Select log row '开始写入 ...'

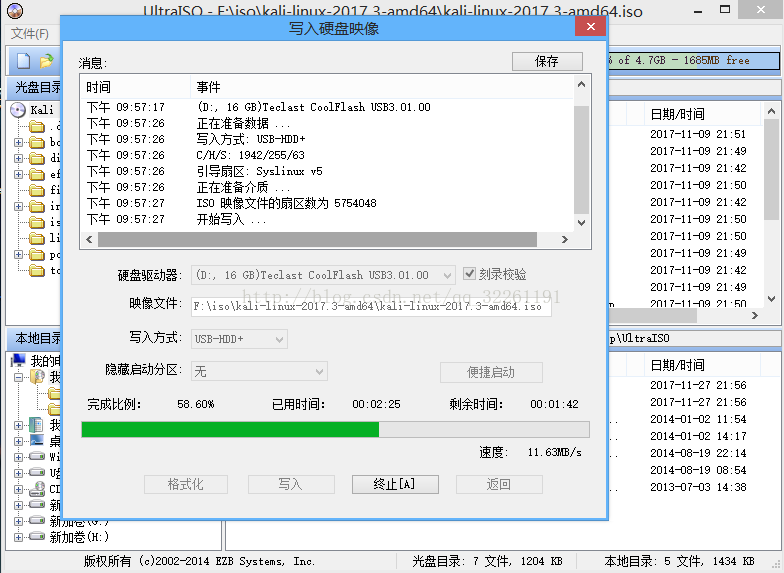[x=327, y=219]
